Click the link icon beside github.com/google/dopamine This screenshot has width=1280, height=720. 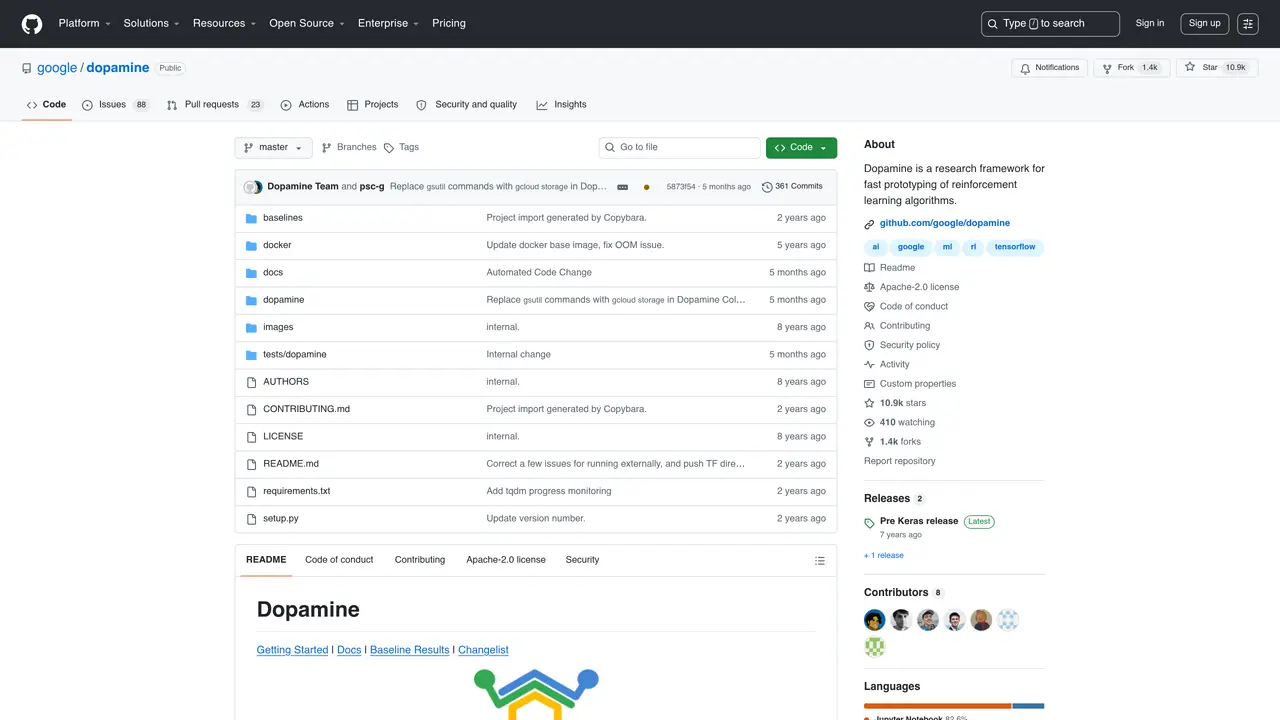[x=869, y=224]
